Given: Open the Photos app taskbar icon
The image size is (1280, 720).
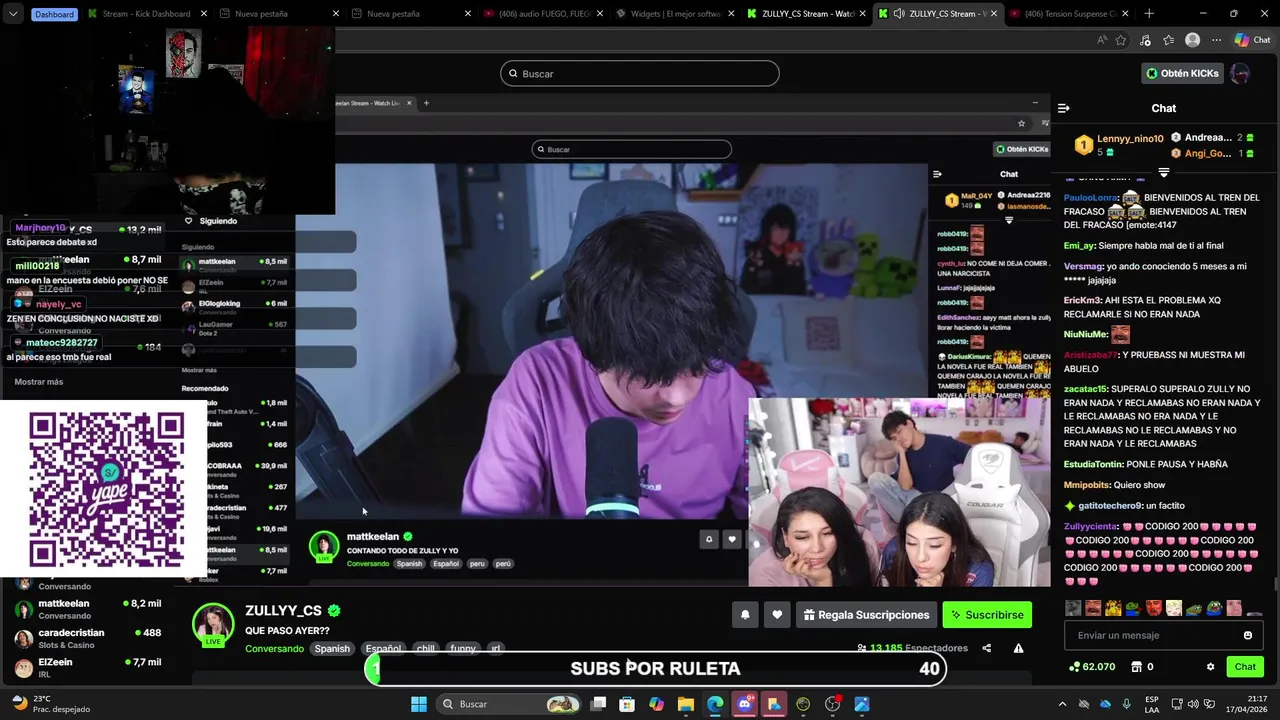Looking at the screenshot, I should 862,704.
